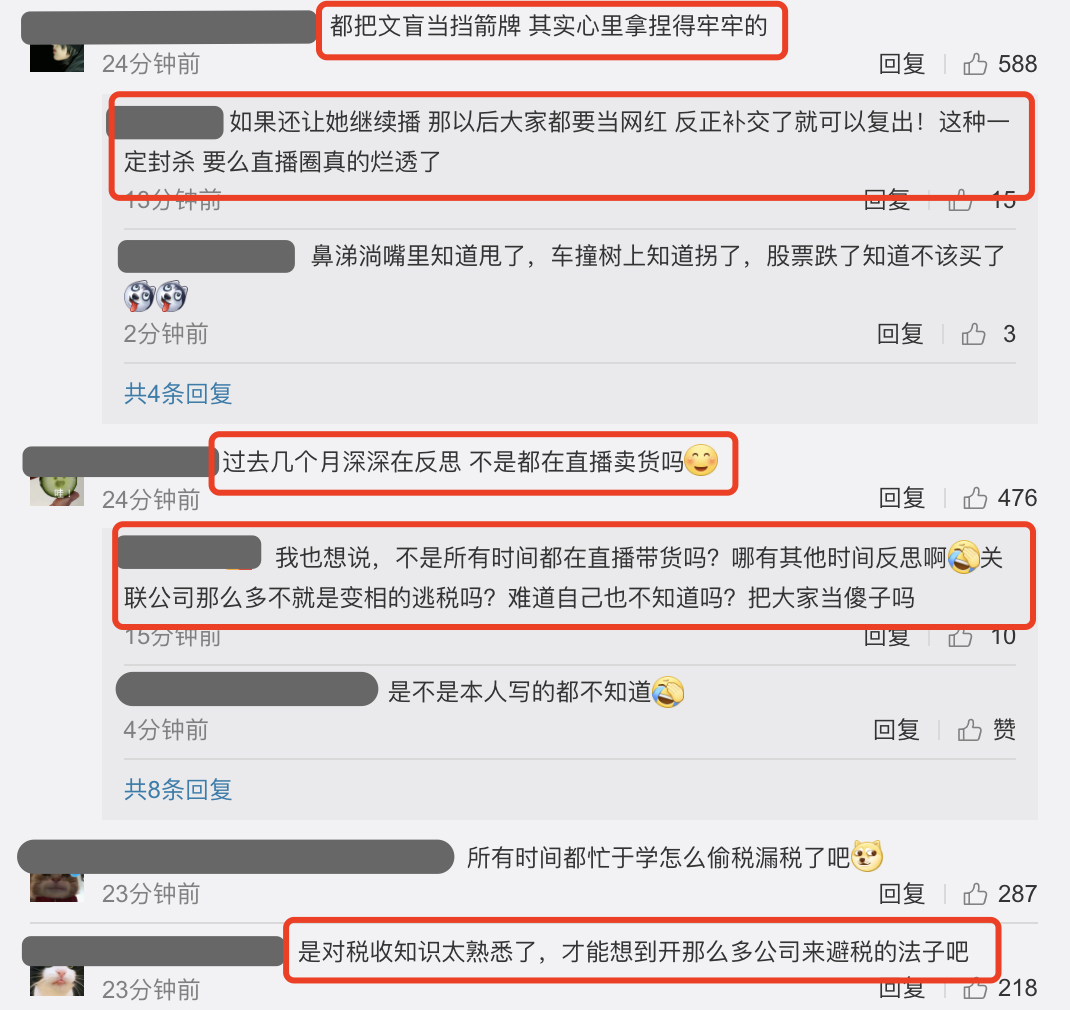The image size is (1070, 1010).
Task: Open avatar of 过去几个月 commenter
Action: coord(57,491)
